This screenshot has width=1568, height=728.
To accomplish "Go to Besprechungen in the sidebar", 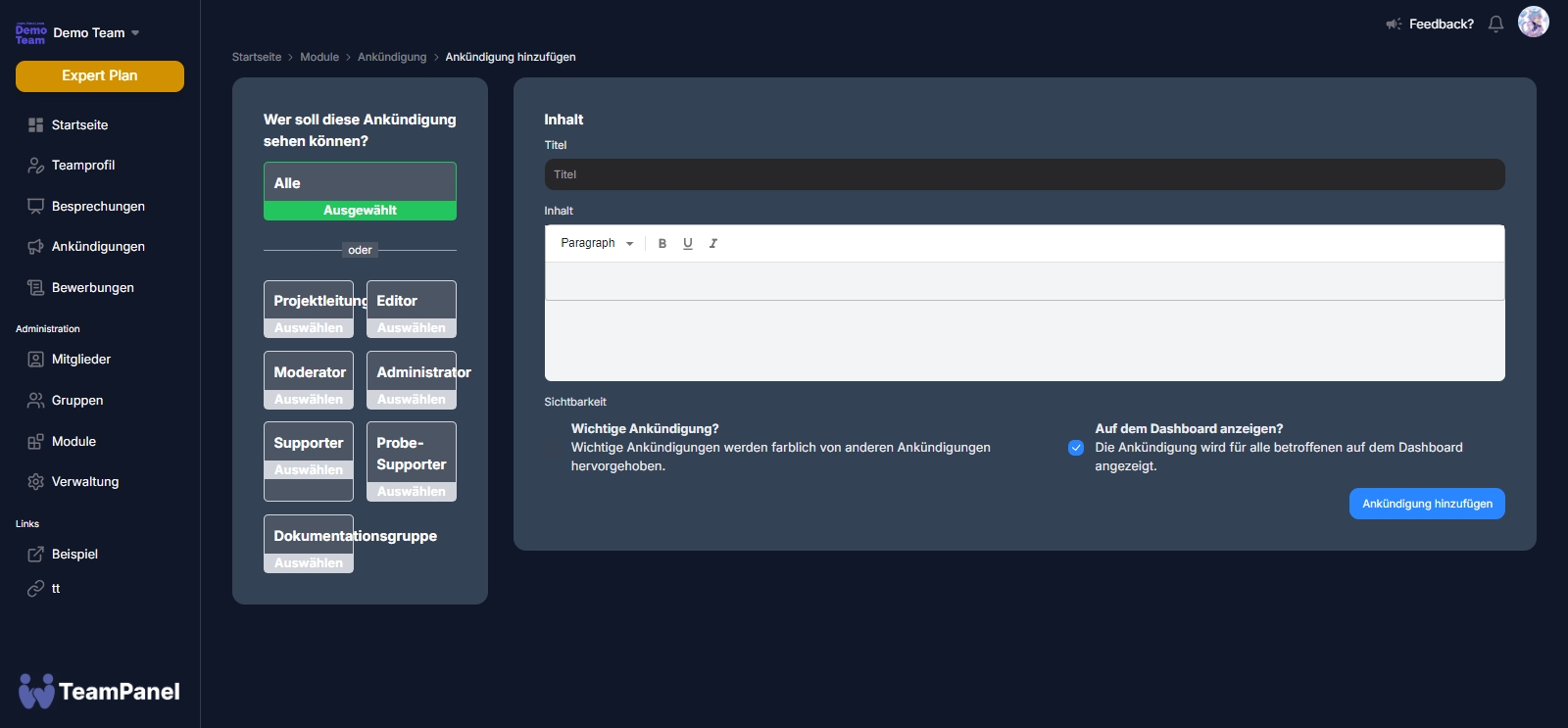I will coord(97,207).
